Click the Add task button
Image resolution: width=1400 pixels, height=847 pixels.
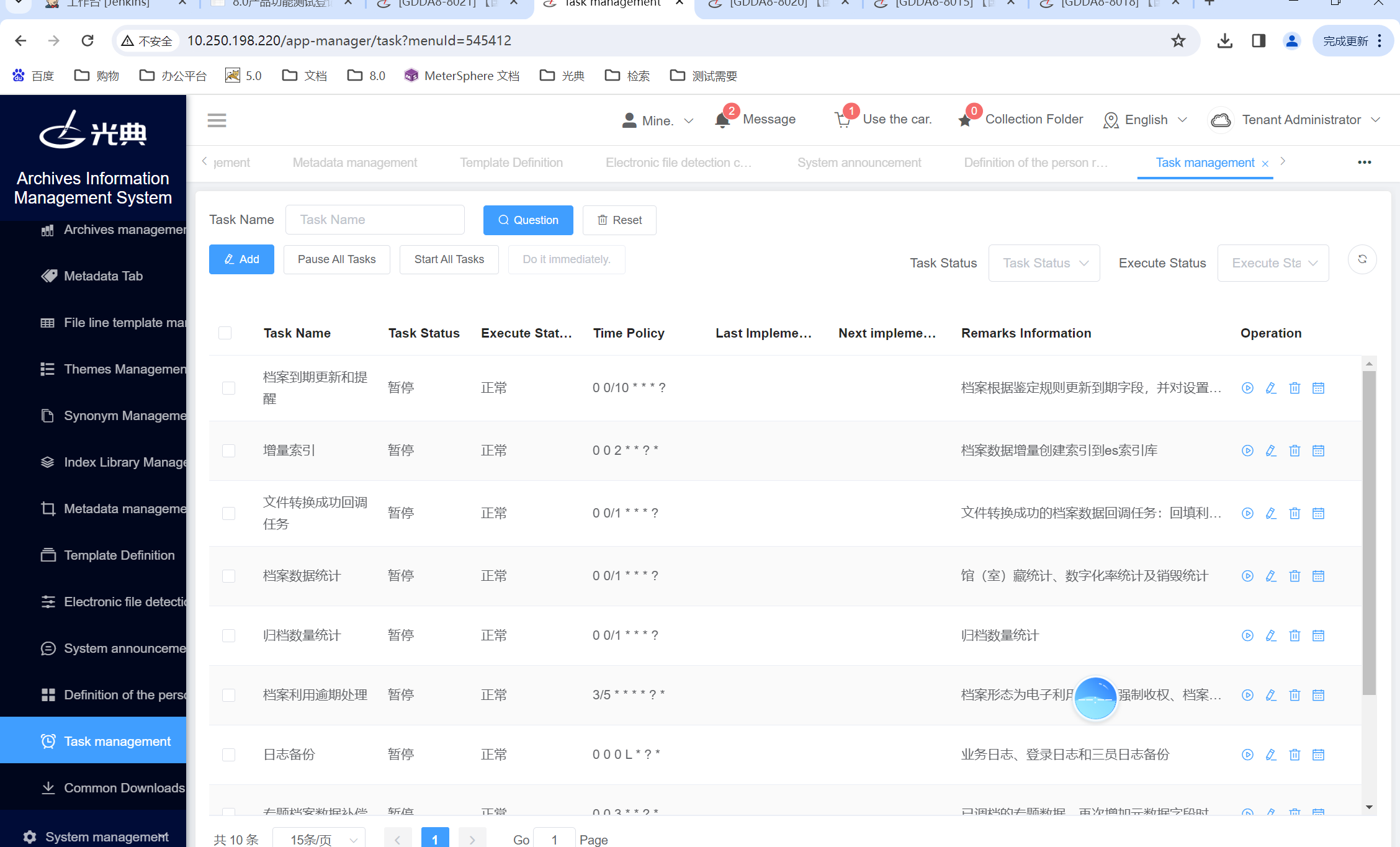[x=241, y=259]
